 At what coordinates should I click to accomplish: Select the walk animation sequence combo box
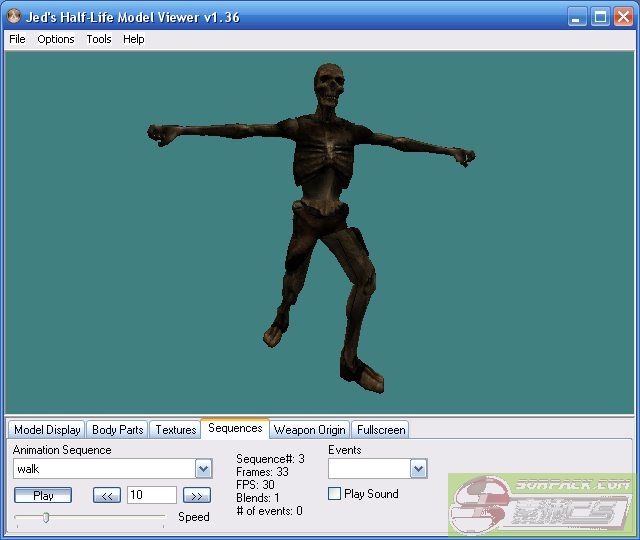click(x=103, y=469)
